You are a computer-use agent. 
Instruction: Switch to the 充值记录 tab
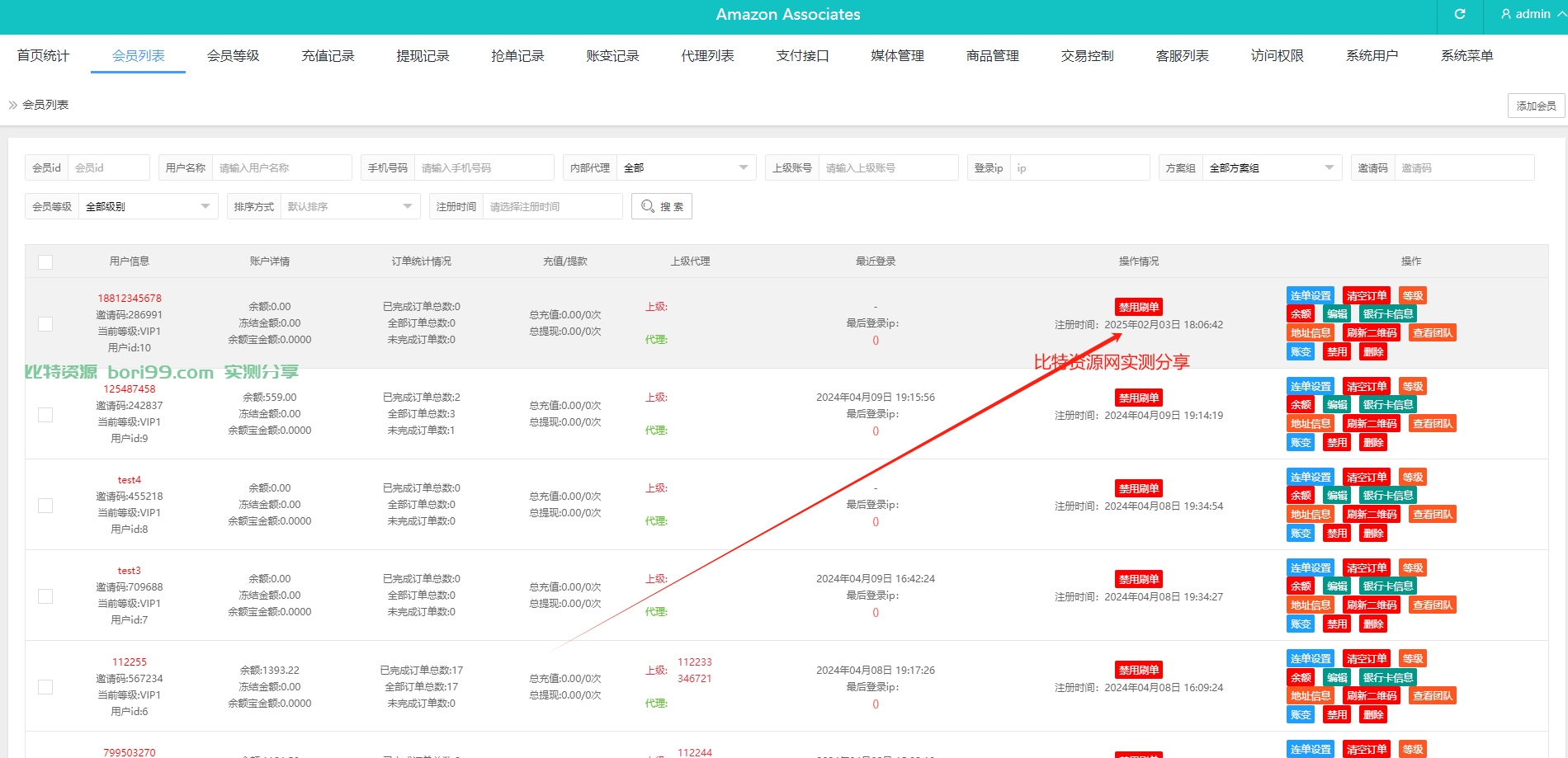click(x=328, y=55)
